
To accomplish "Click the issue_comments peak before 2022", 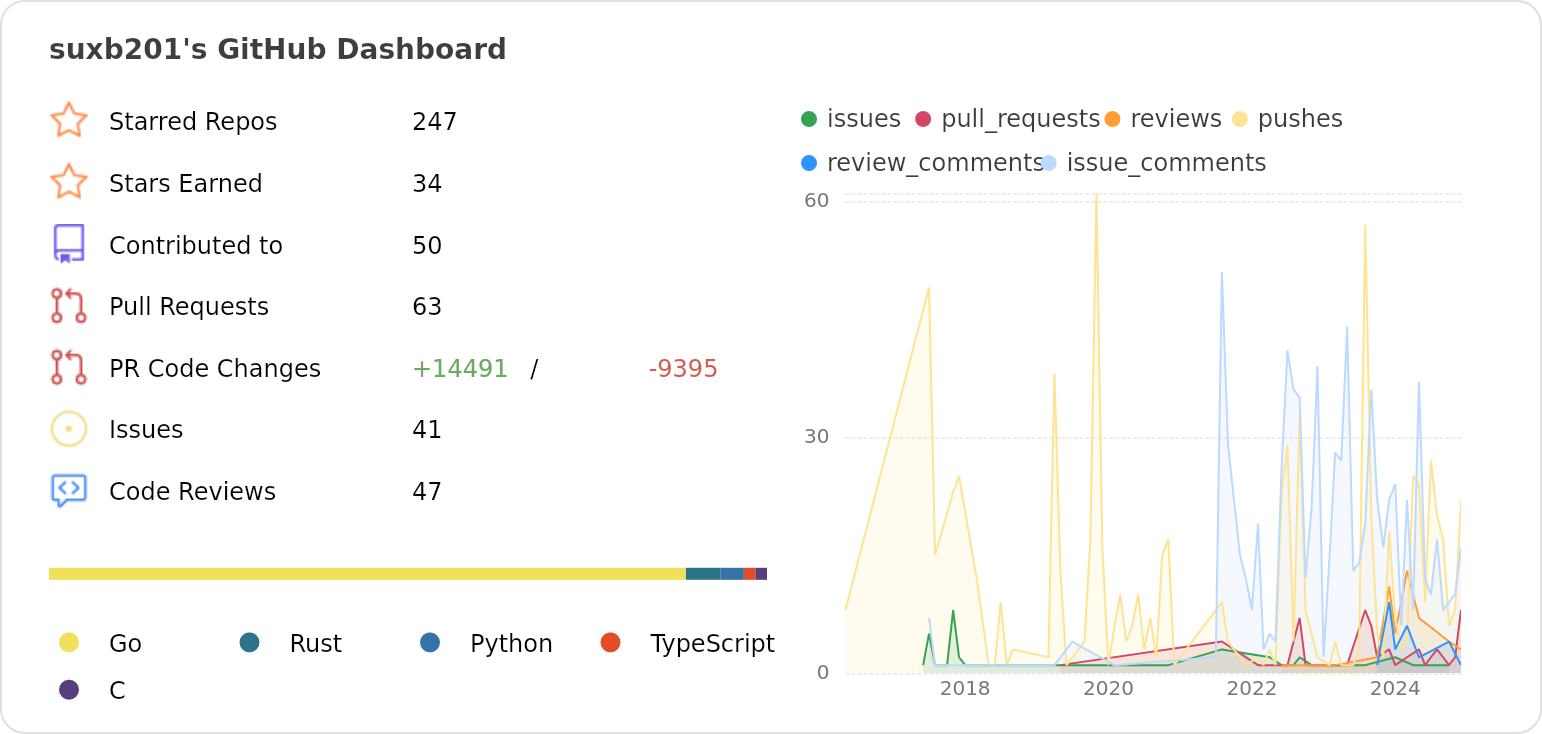I will click(1222, 273).
